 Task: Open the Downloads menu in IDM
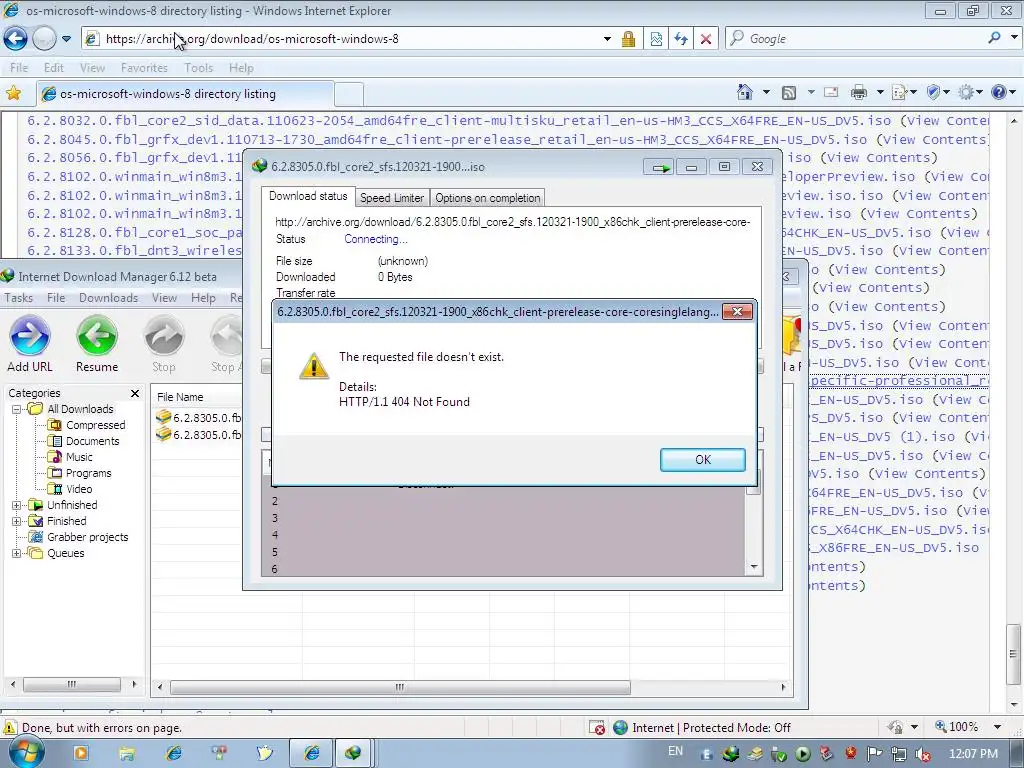(x=108, y=298)
